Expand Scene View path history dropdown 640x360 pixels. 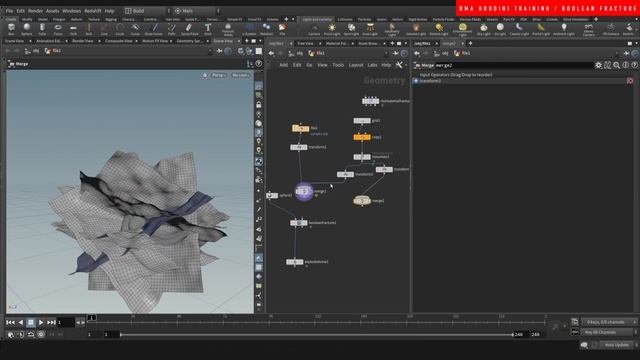pyautogui.click(x=210, y=51)
